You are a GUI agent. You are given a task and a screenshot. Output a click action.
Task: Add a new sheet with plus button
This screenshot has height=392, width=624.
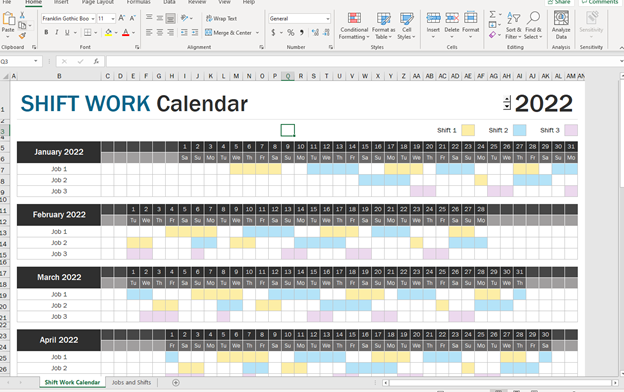click(176, 382)
